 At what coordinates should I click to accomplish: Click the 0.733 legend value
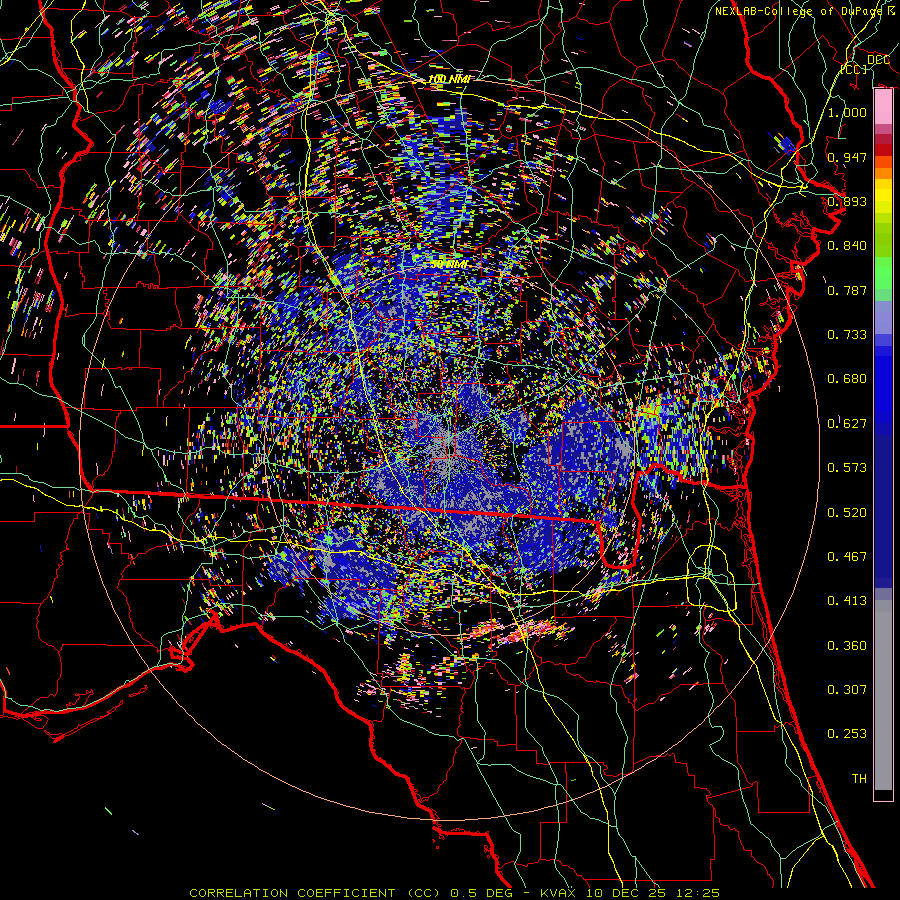(x=847, y=334)
